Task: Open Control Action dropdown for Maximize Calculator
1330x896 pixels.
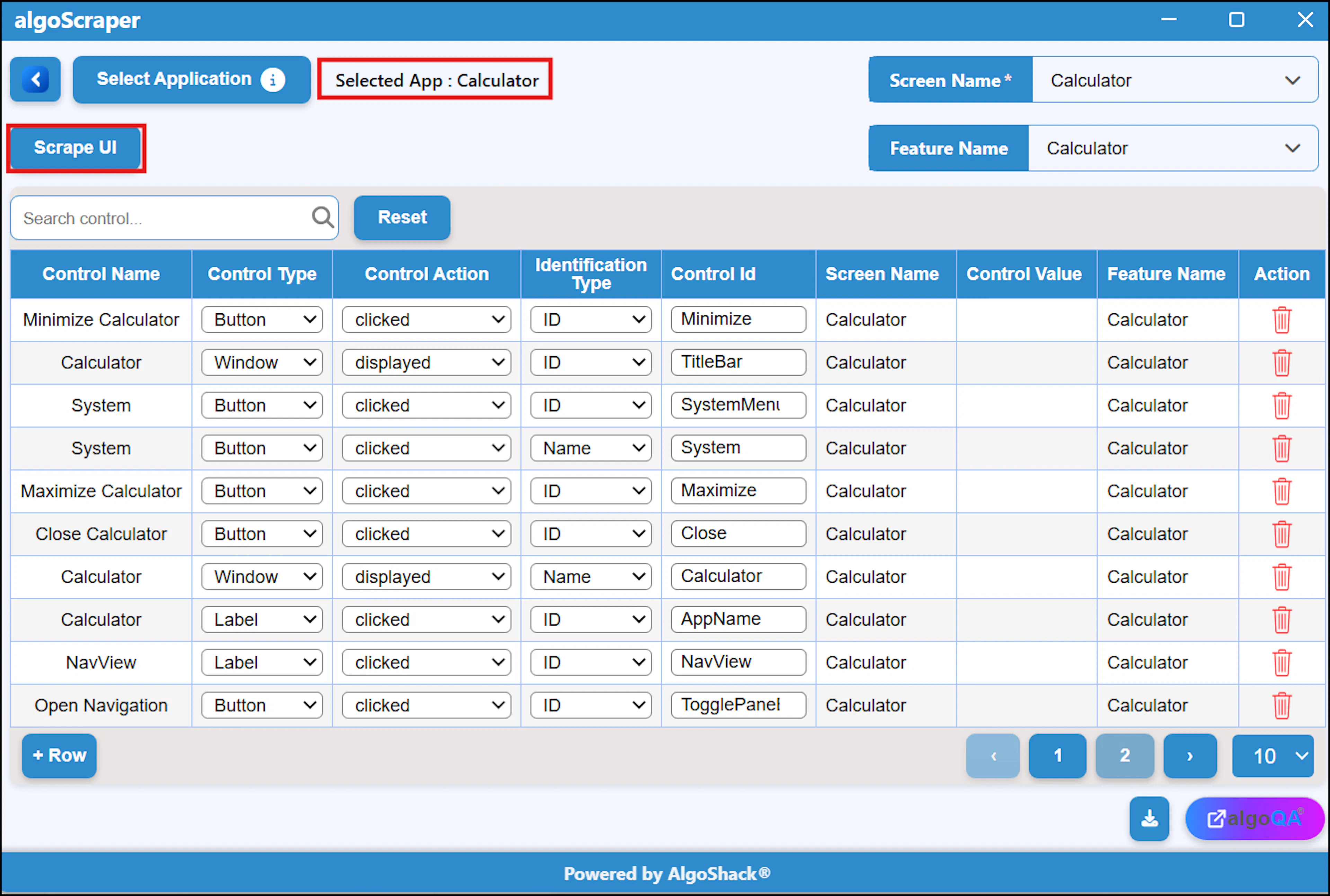Action: (x=426, y=491)
